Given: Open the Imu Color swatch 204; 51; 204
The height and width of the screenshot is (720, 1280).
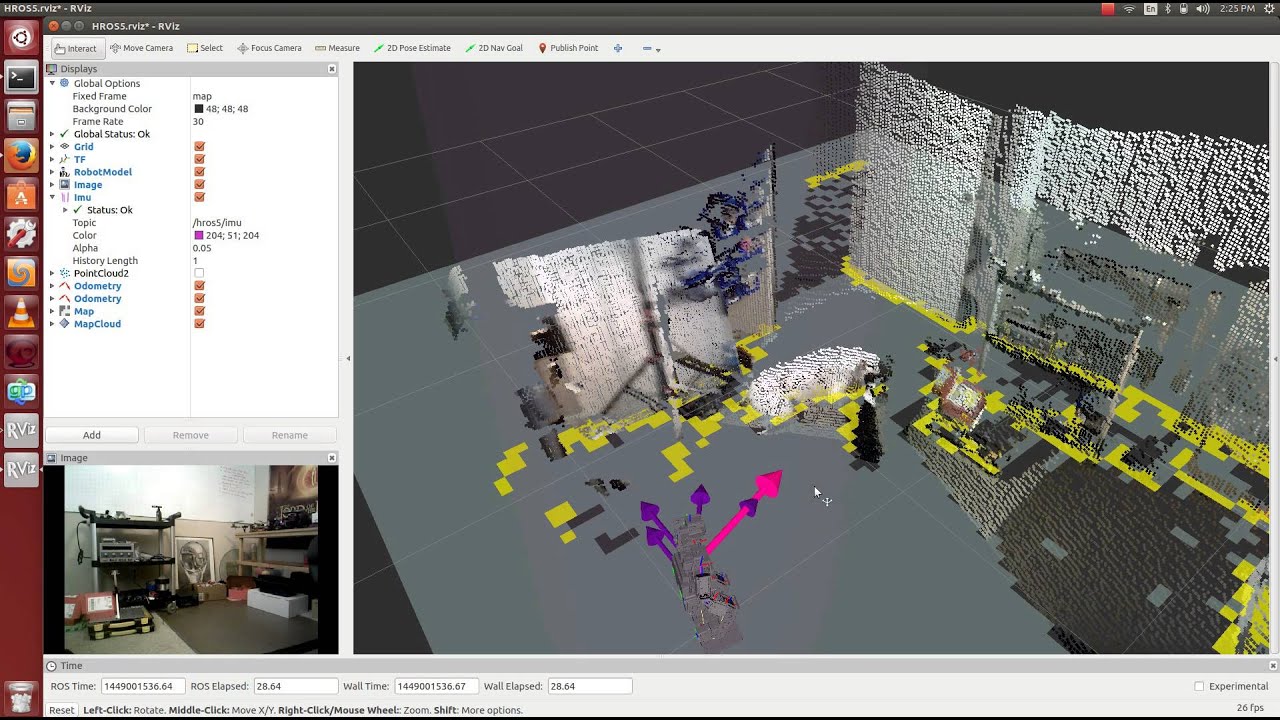Looking at the screenshot, I should [199, 236].
